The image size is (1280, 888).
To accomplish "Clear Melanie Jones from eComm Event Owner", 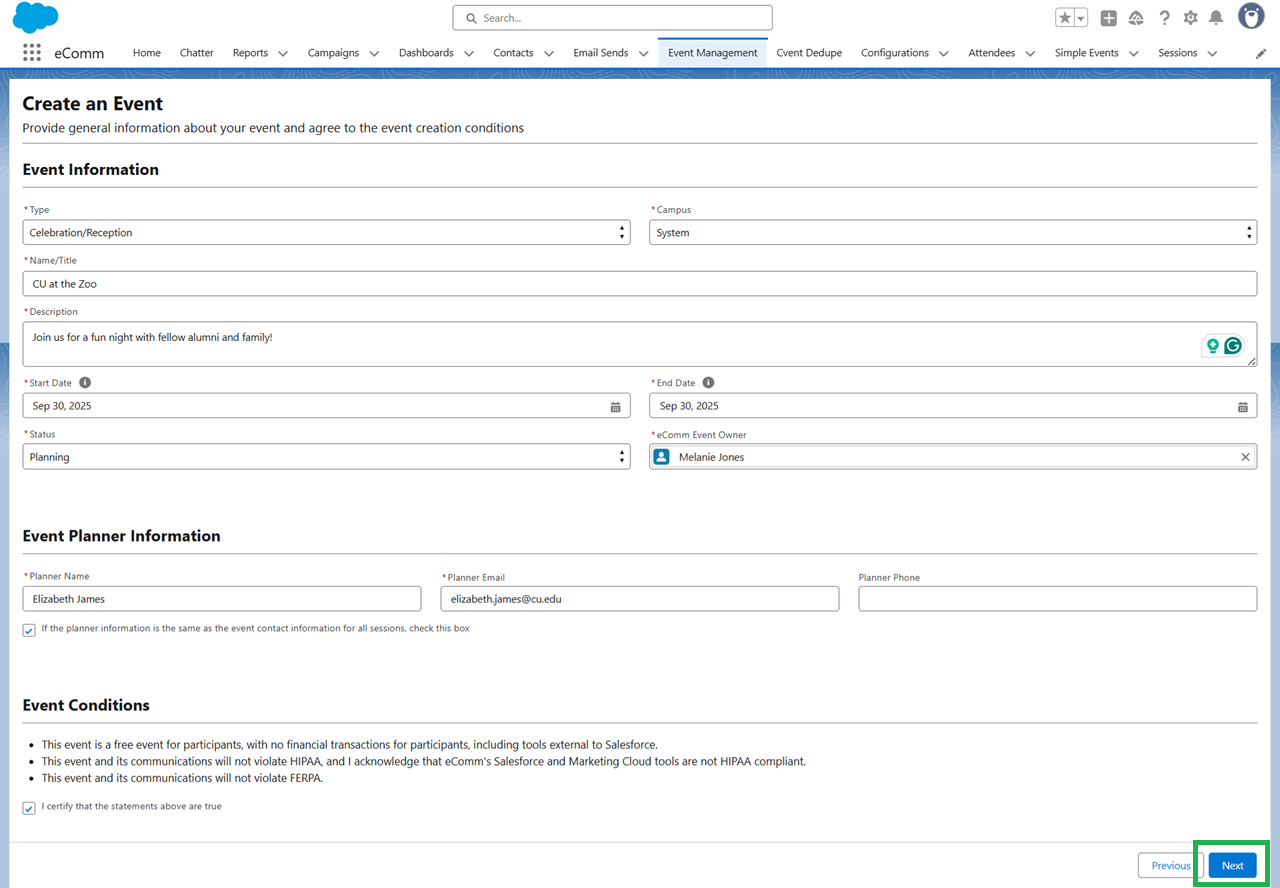I will tap(1245, 457).
